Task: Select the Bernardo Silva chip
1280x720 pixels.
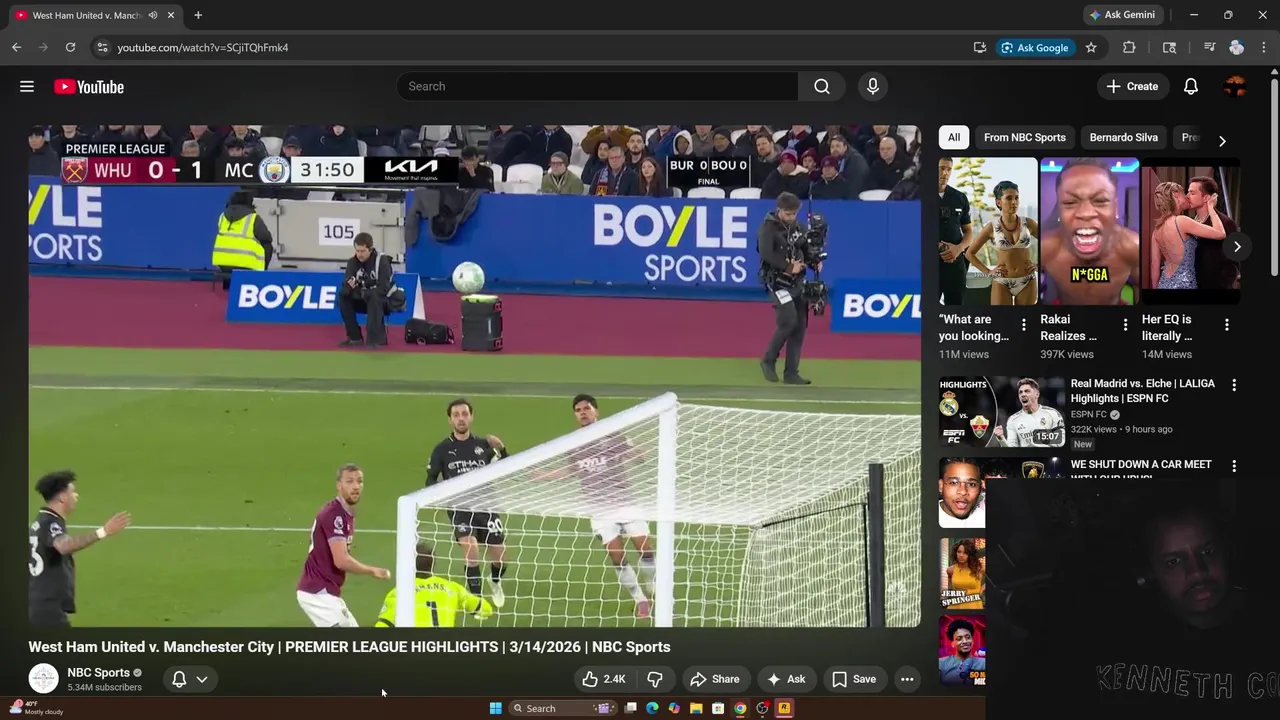Action: pyautogui.click(x=1124, y=138)
